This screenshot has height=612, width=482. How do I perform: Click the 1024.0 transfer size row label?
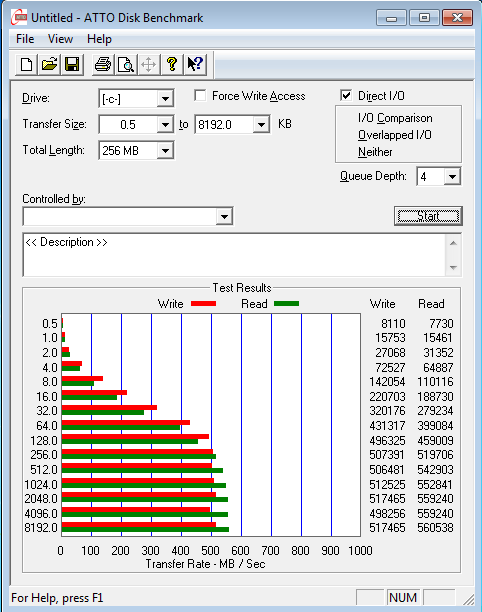(41, 484)
